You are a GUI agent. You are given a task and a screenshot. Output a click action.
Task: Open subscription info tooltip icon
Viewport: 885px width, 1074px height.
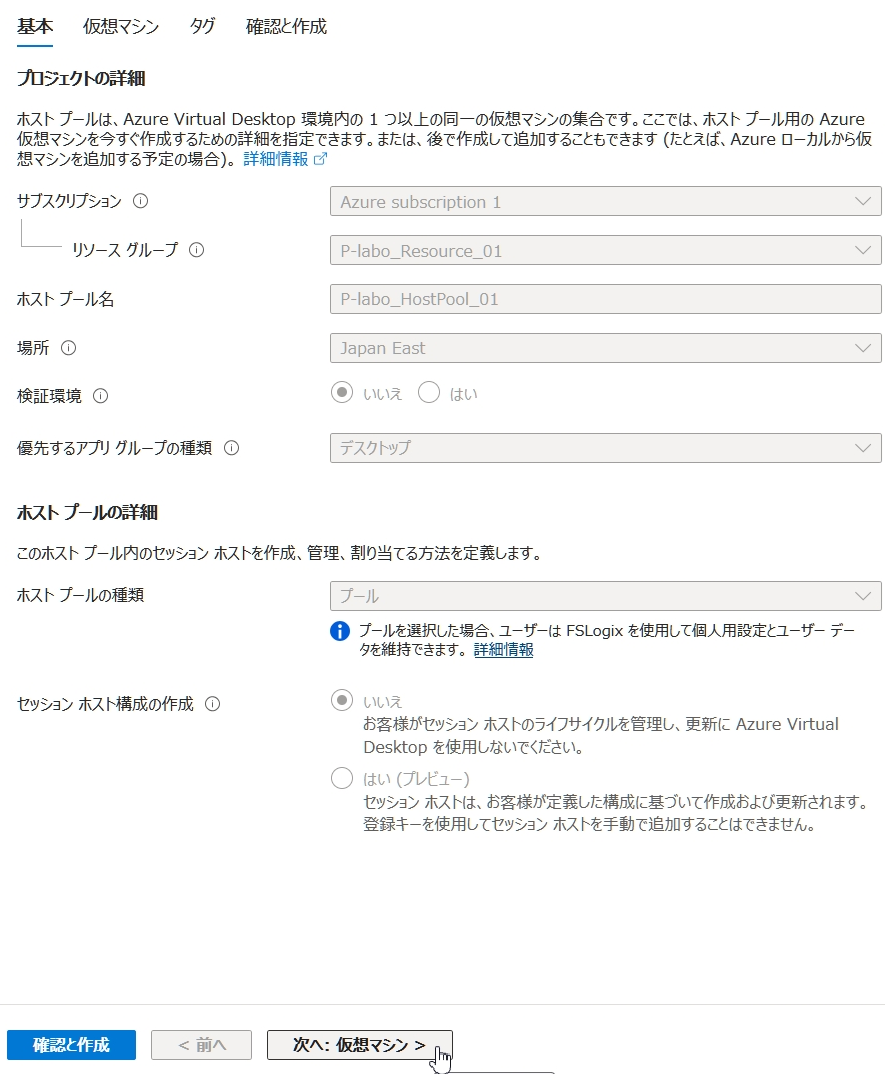(140, 201)
